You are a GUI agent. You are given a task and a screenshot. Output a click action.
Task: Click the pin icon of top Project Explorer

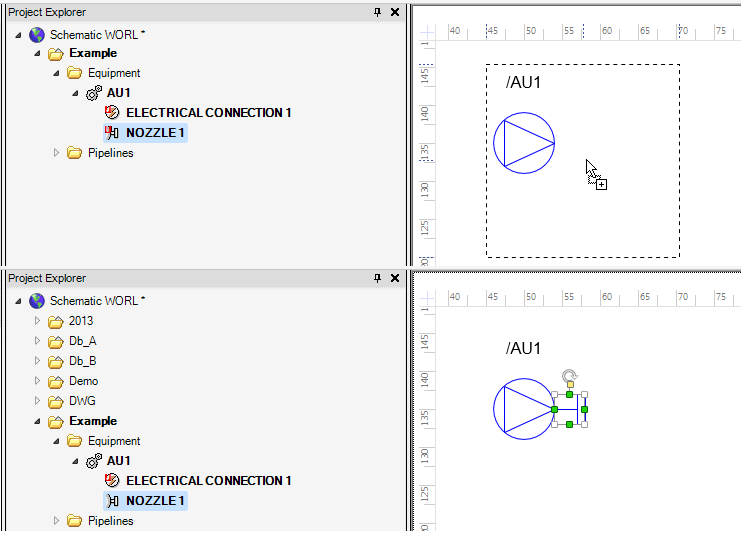pyautogui.click(x=377, y=12)
